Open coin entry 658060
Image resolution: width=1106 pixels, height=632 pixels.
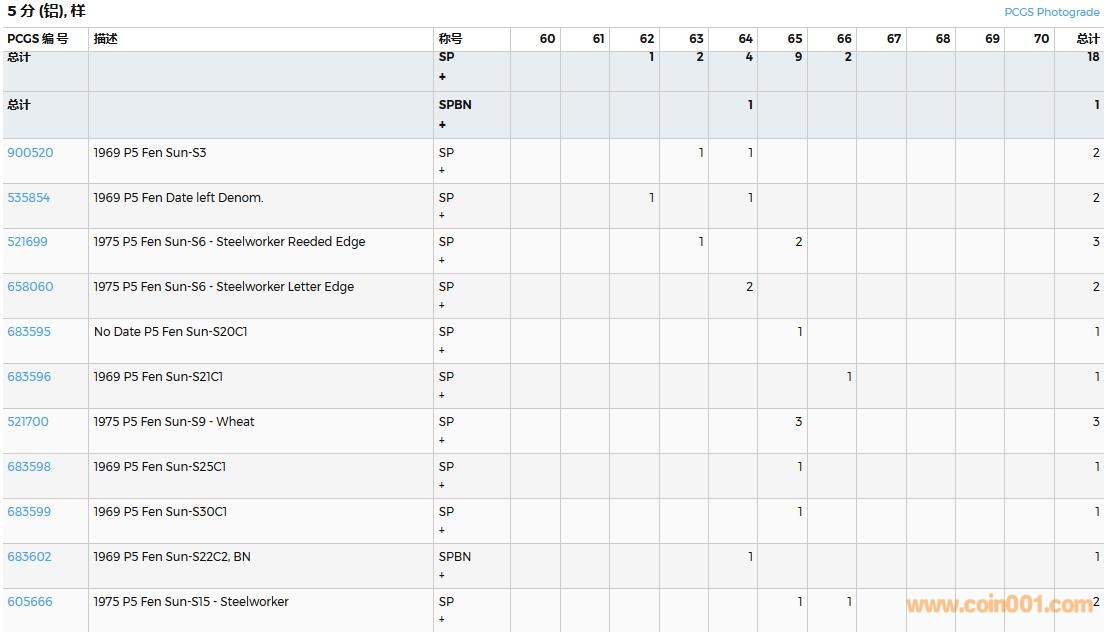pos(30,287)
